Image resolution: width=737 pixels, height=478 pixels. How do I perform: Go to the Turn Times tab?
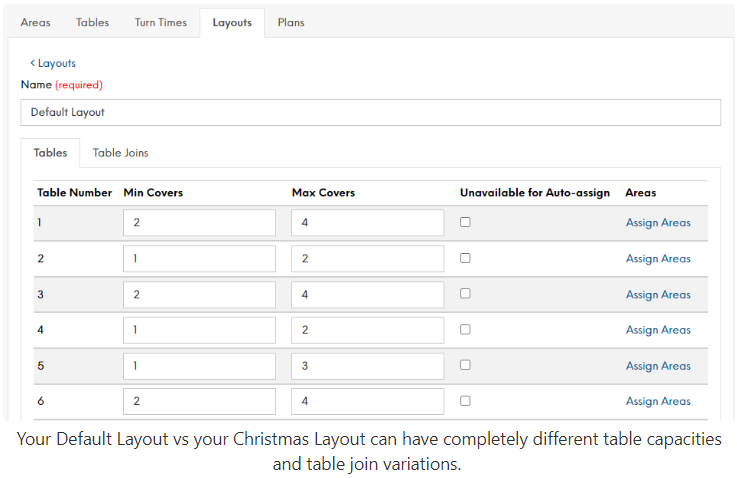point(160,22)
